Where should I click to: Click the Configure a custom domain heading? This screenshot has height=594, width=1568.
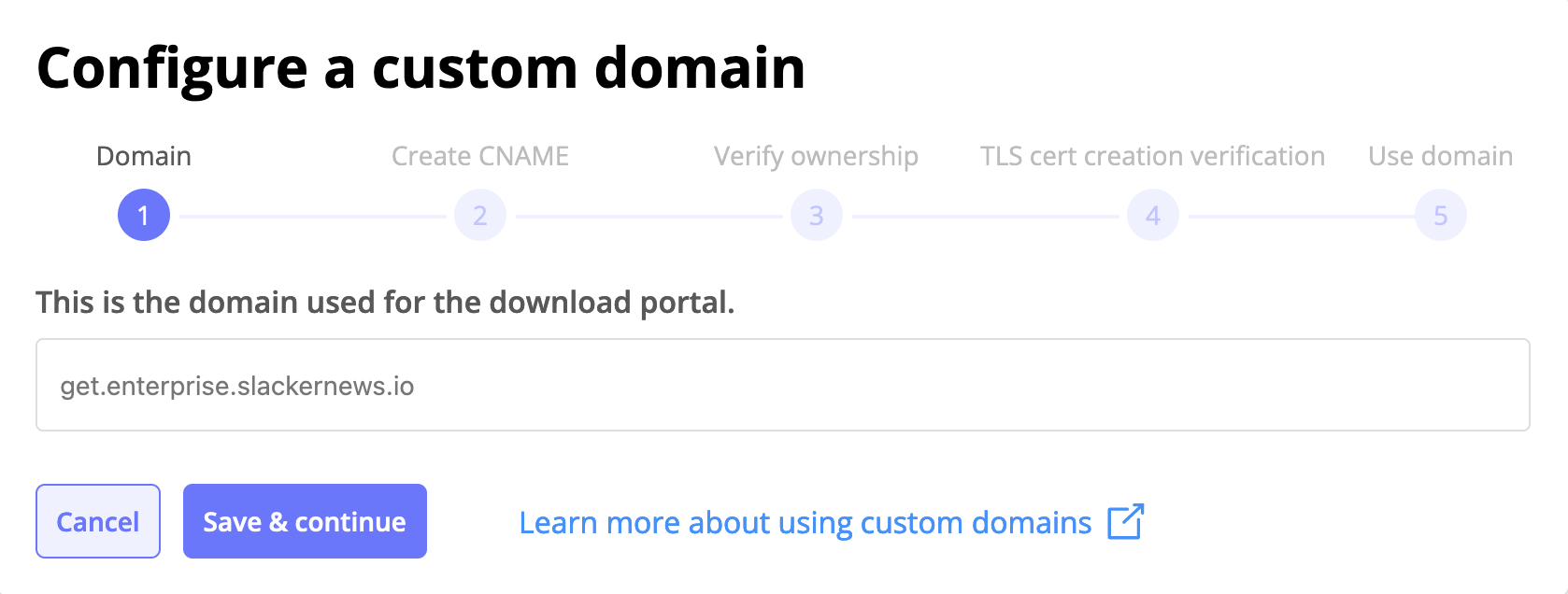tap(421, 66)
